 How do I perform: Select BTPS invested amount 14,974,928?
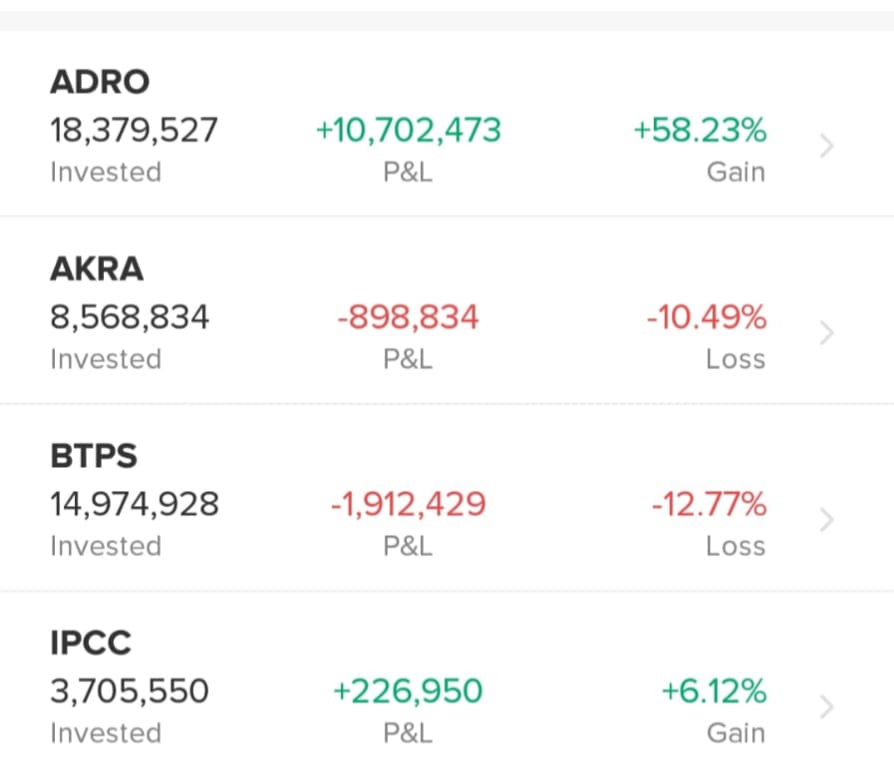click(134, 504)
